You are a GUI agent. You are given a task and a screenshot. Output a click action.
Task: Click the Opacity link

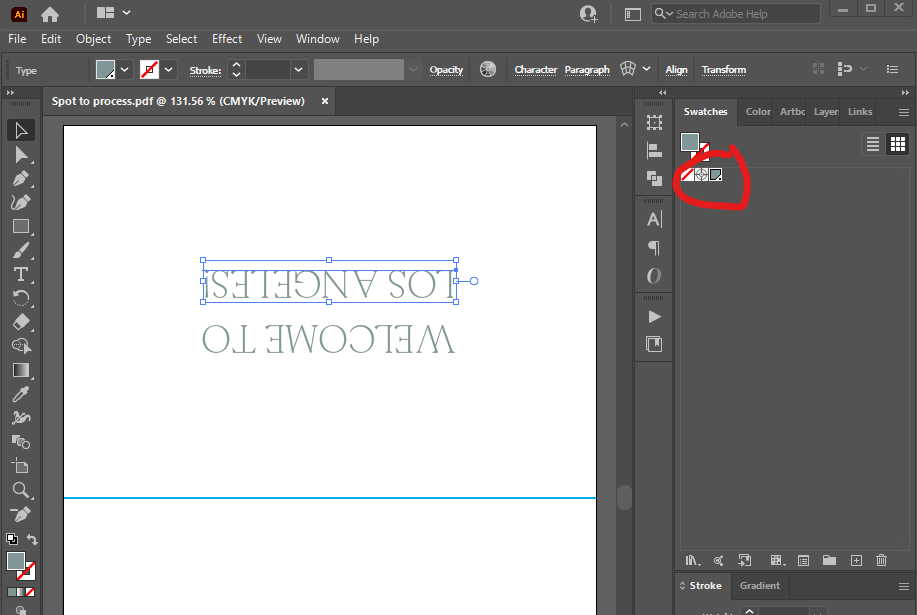446,70
